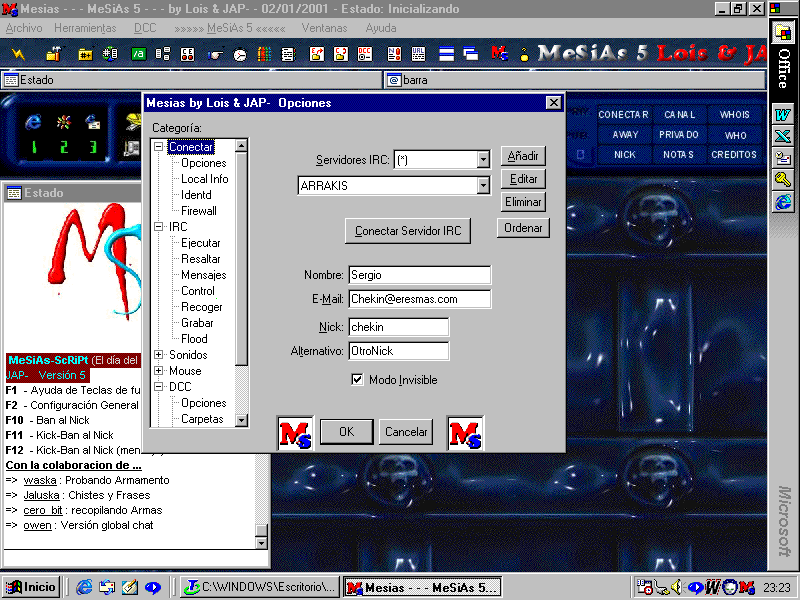Click the Cancelar button
The height and width of the screenshot is (600, 800).
click(x=406, y=432)
